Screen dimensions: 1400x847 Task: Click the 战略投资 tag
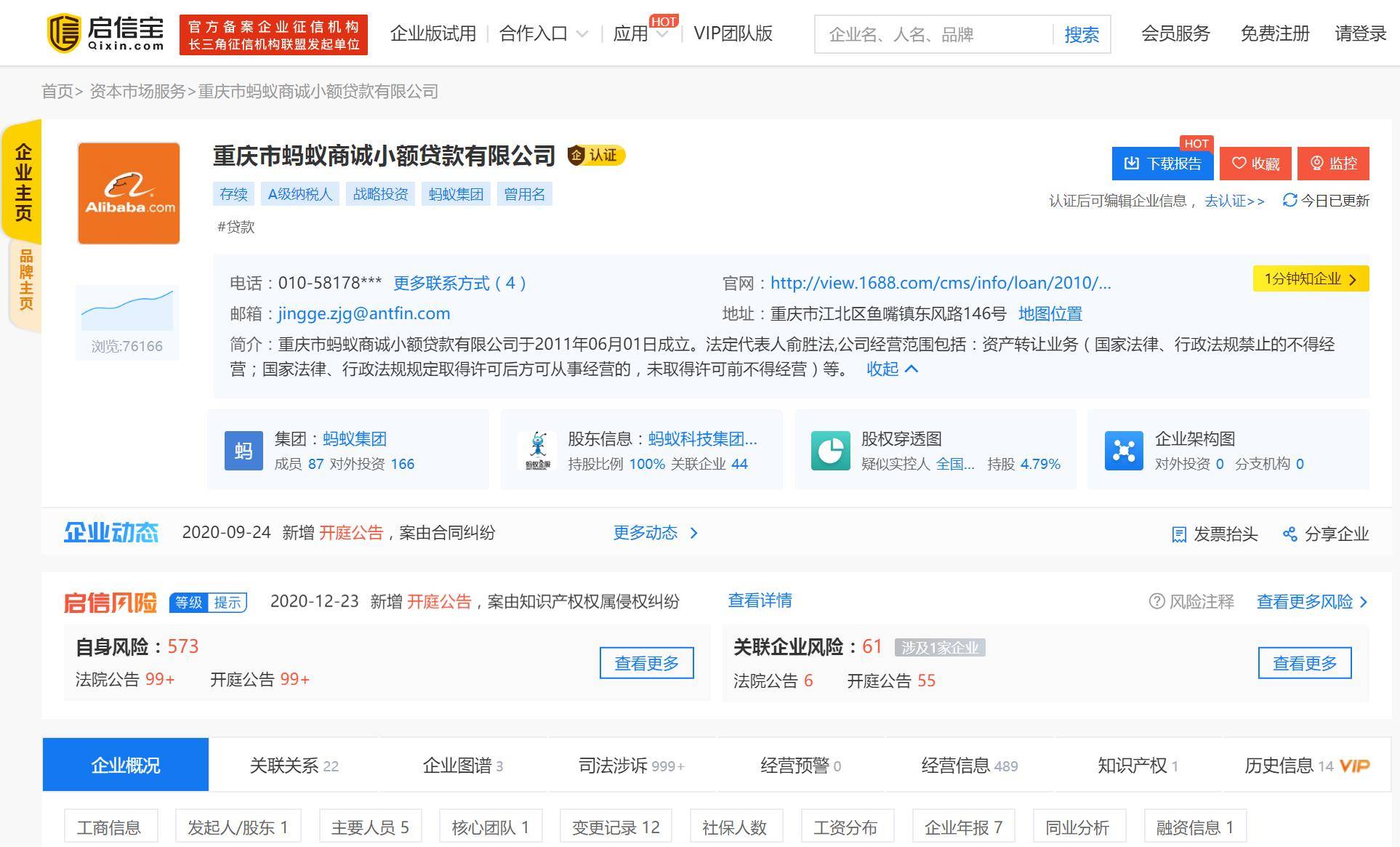(x=380, y=194)
